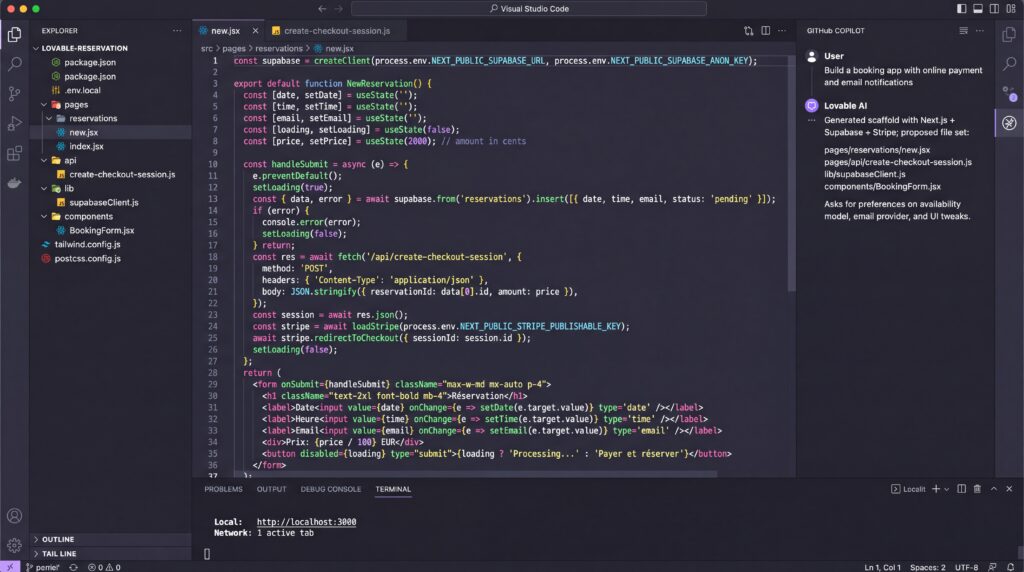This screenshot has height=572, width=1024.
Task: Split the editor to the right
Action: (765, 31)
